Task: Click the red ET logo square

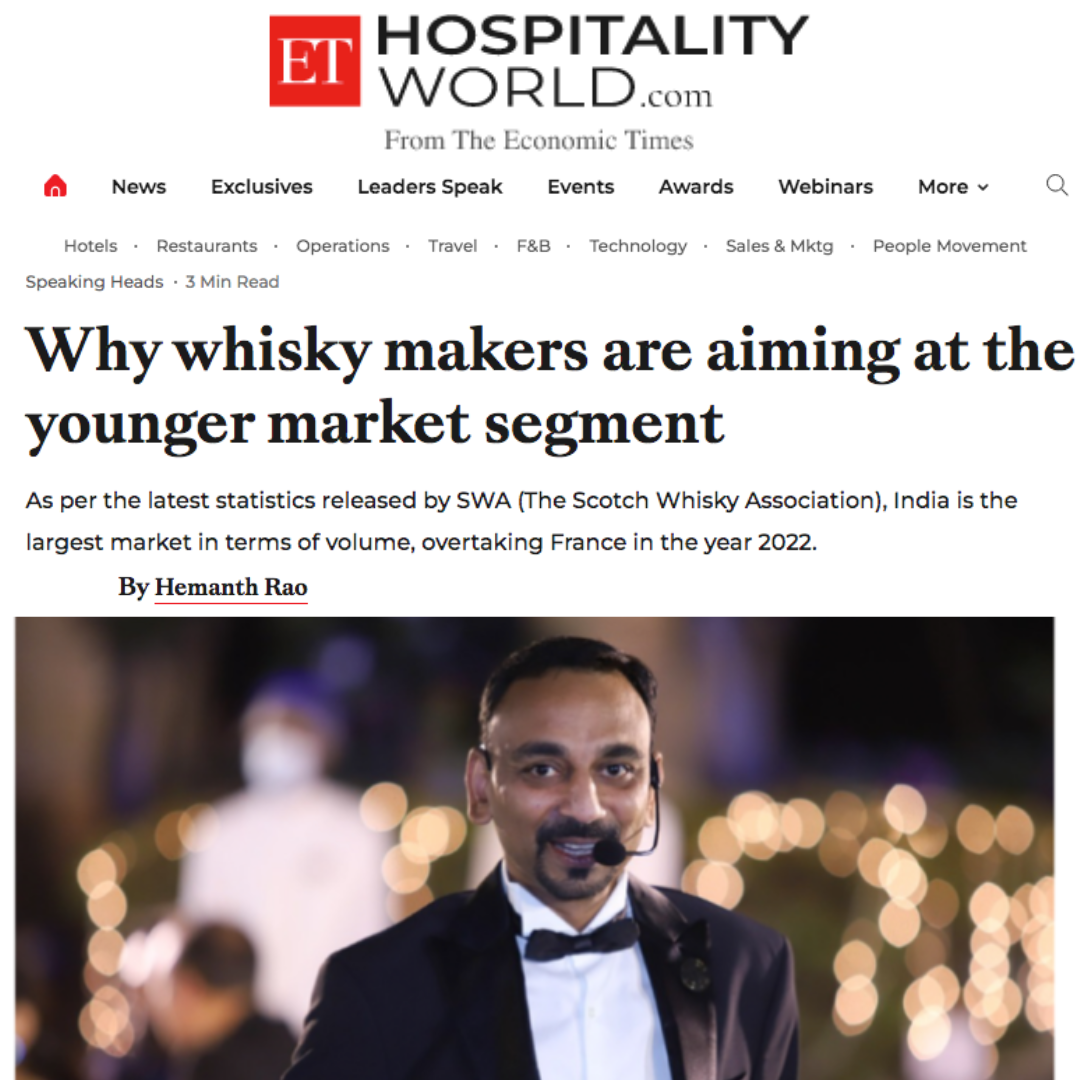Action: point(315,61)
